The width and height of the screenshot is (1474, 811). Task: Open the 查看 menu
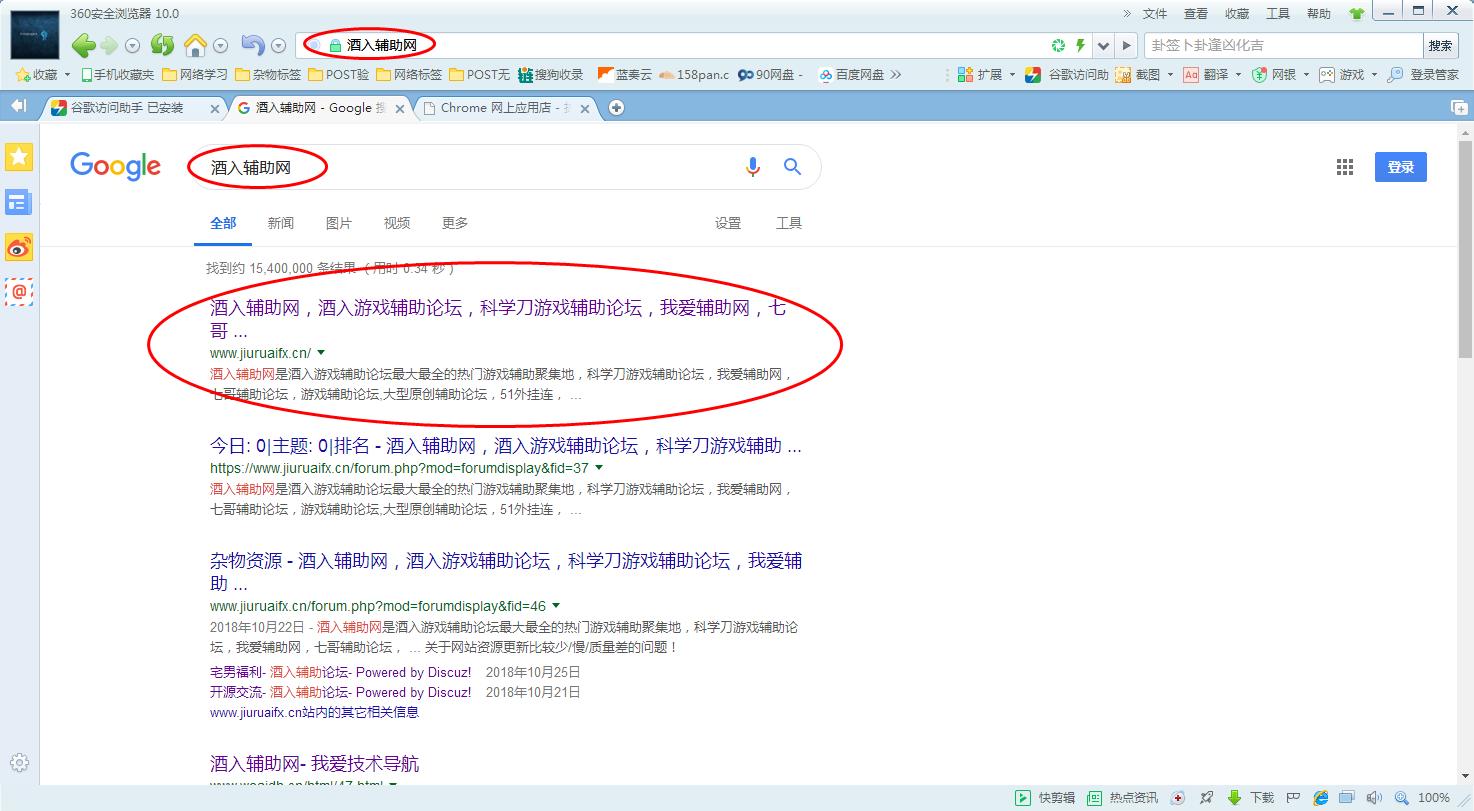1196,14
